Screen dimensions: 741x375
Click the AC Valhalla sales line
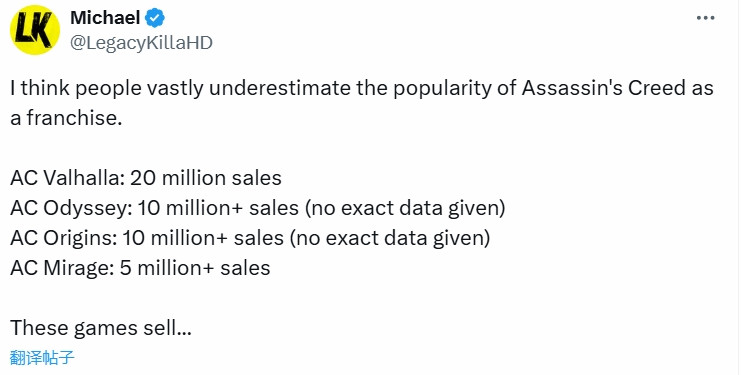click(146, 178)
